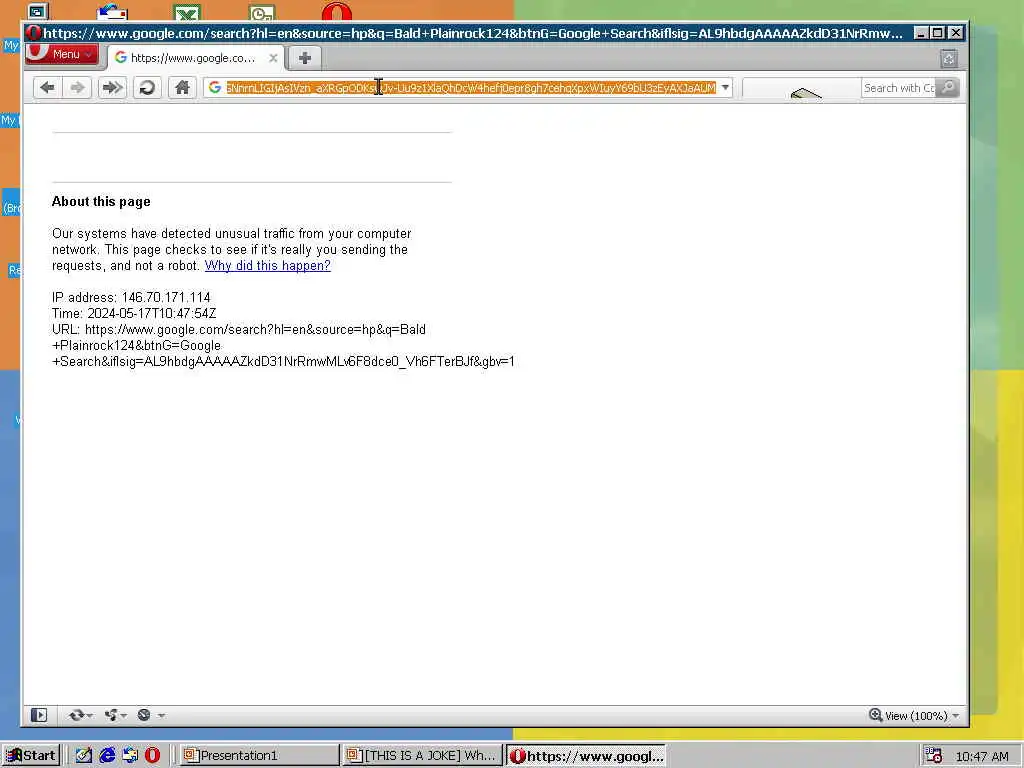Screen dimensions: 1024x768
Task: Launch Opera from quick launch
Action: pos(152,756)
